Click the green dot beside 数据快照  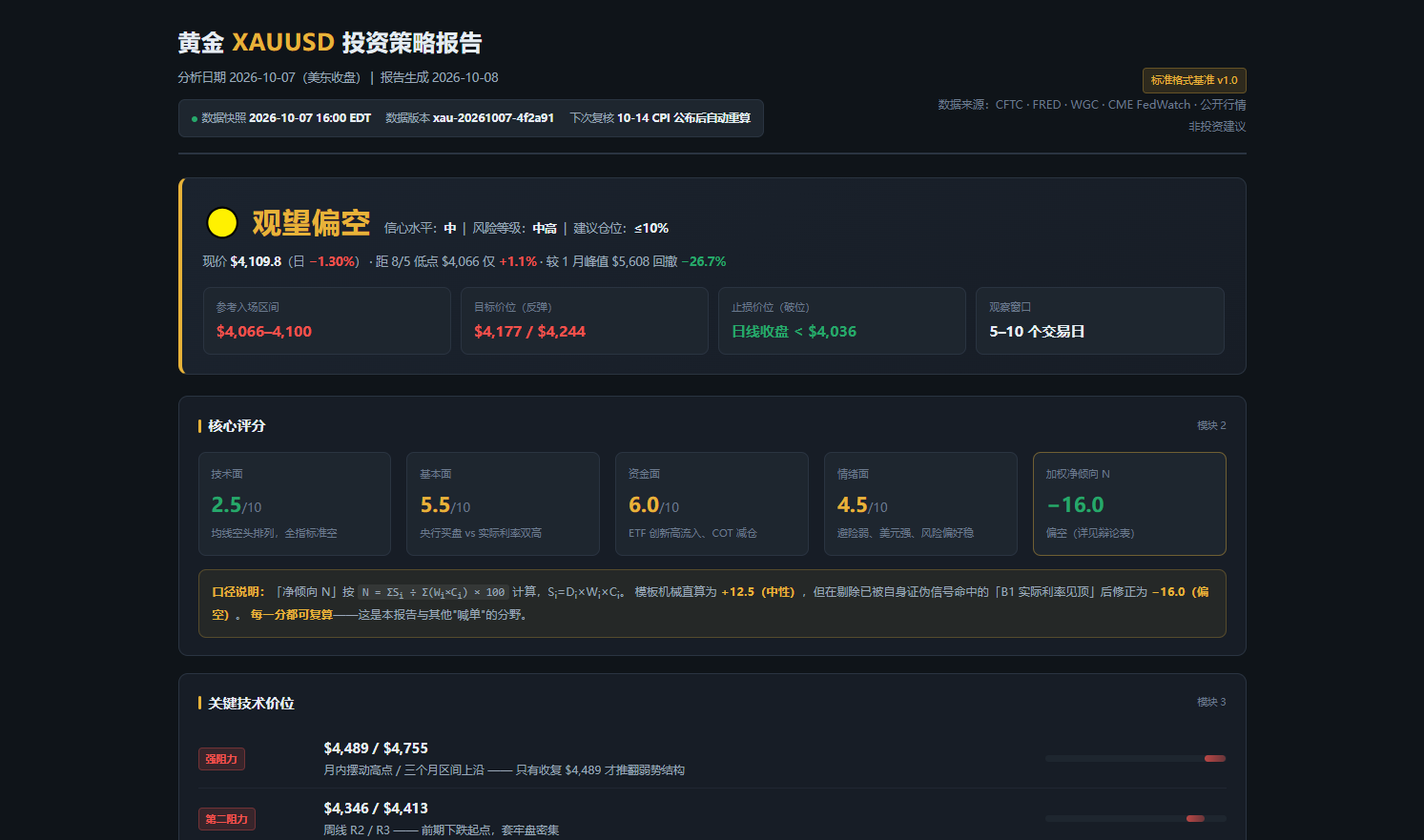pos(195,119)
